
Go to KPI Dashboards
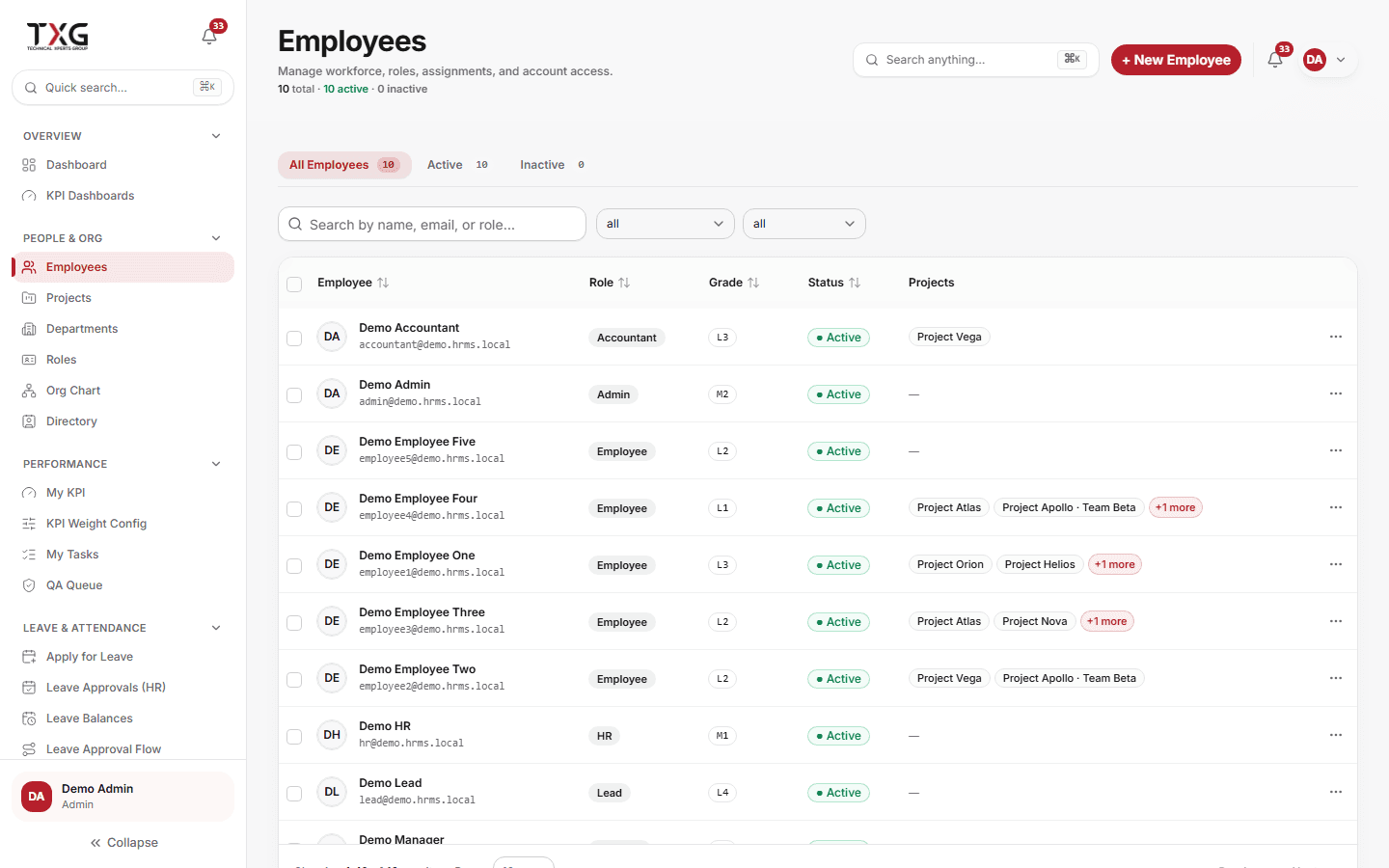(x=123, y=196)
